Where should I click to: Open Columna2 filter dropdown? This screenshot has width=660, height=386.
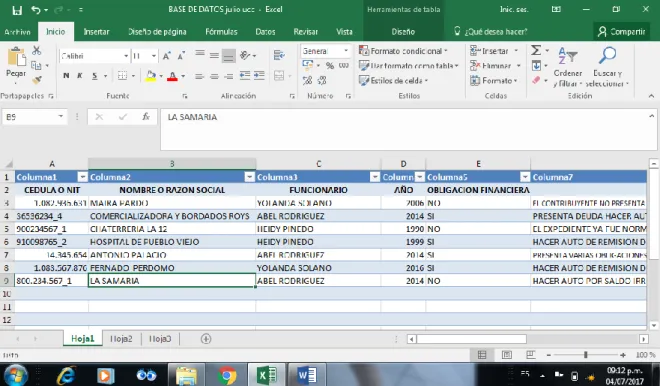pyautogui.click(x=250, y=177)
